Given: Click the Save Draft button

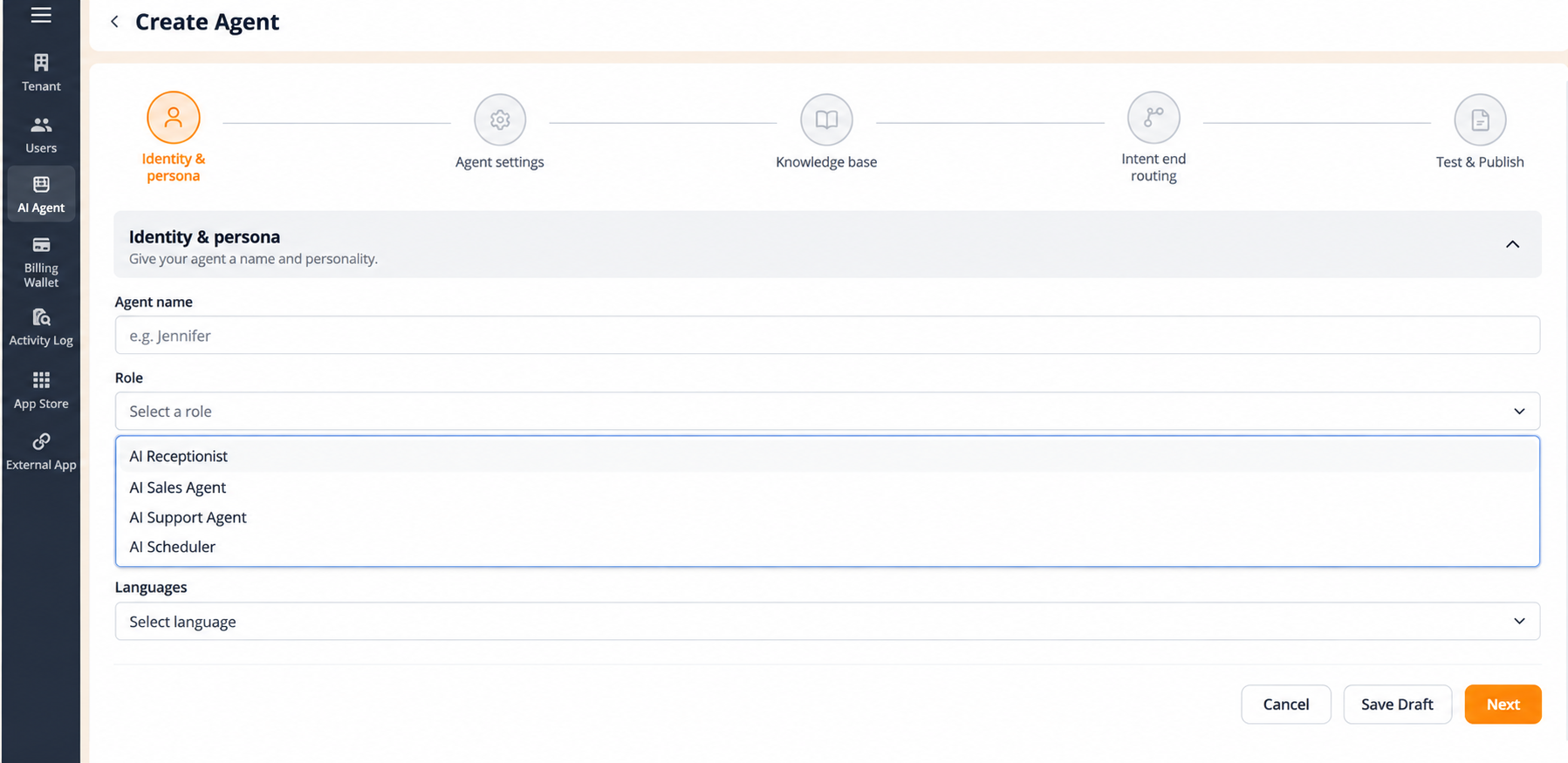Looking at the screenshot, I should [1397, 704].
